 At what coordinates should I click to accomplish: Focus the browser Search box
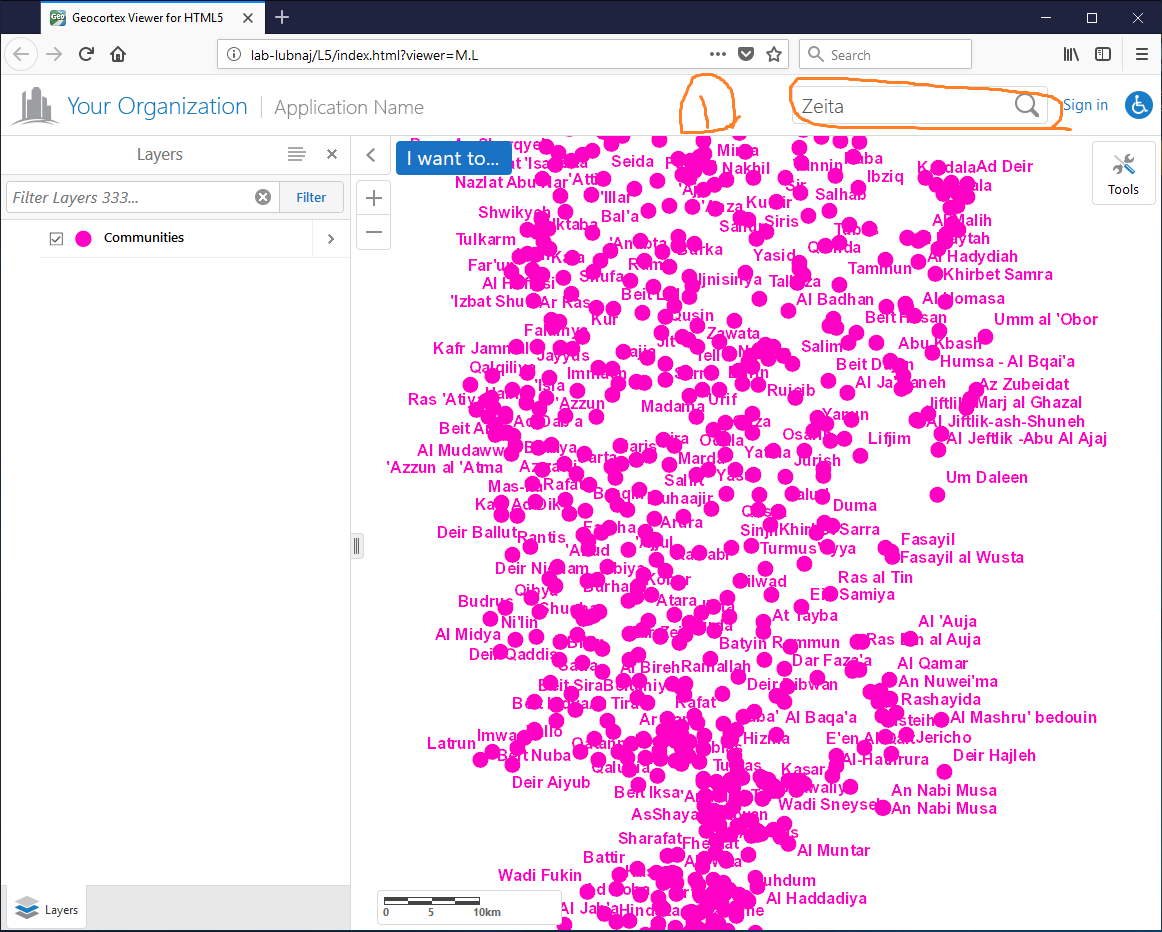(885, 54)
